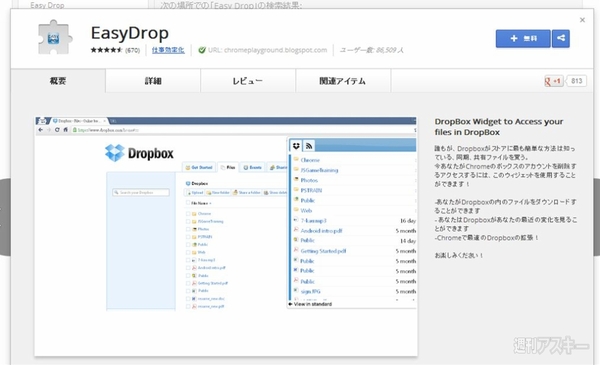The width and height of the screenshot is (600, 365).
Task: Click the 813 count bubble
Action: [x=576, y=81]
